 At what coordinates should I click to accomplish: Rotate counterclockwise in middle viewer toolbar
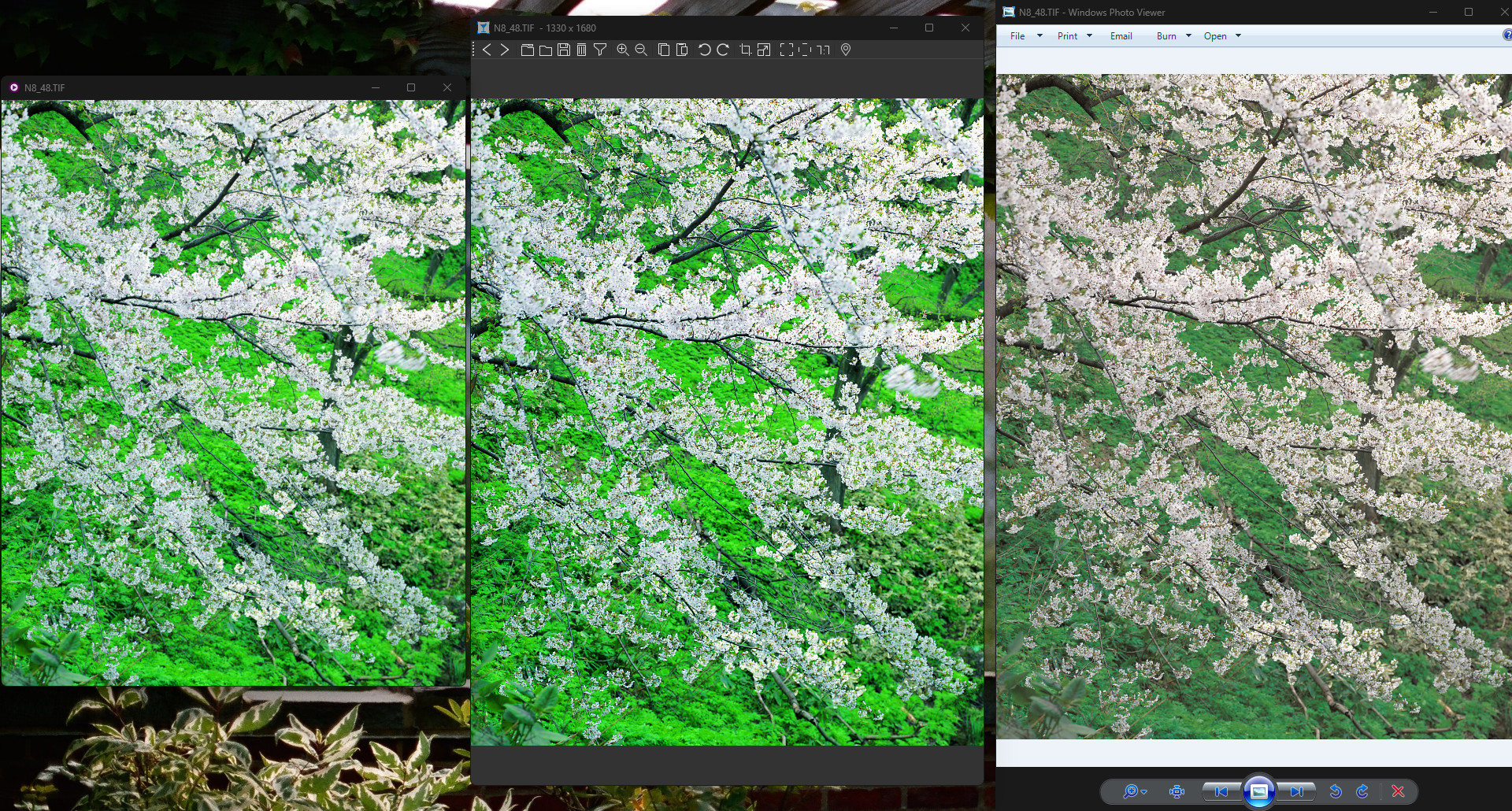click(x=704, y=50)
